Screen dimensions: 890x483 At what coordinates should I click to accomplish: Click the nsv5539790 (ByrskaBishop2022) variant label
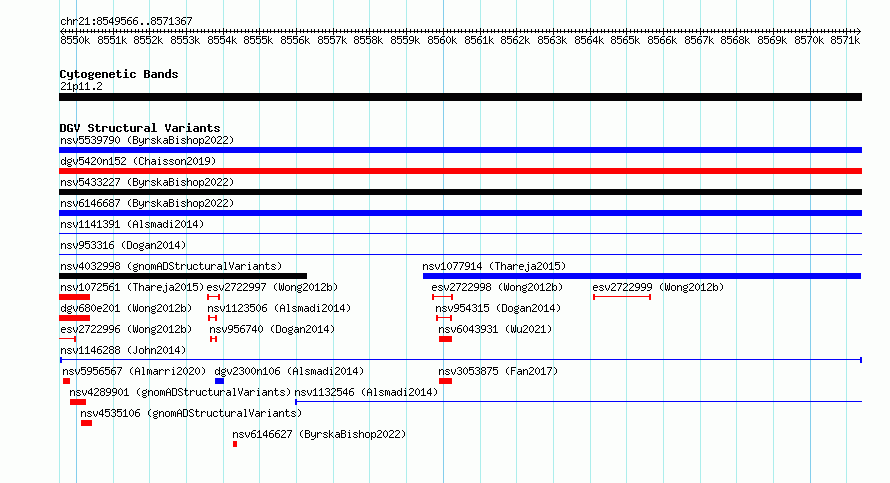coord(147,140)
